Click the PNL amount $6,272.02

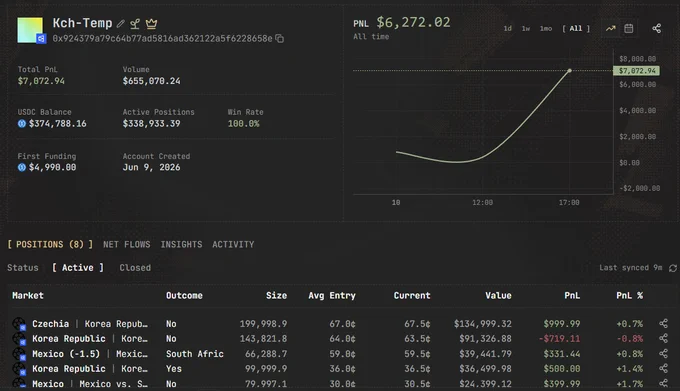coord(413,22)
